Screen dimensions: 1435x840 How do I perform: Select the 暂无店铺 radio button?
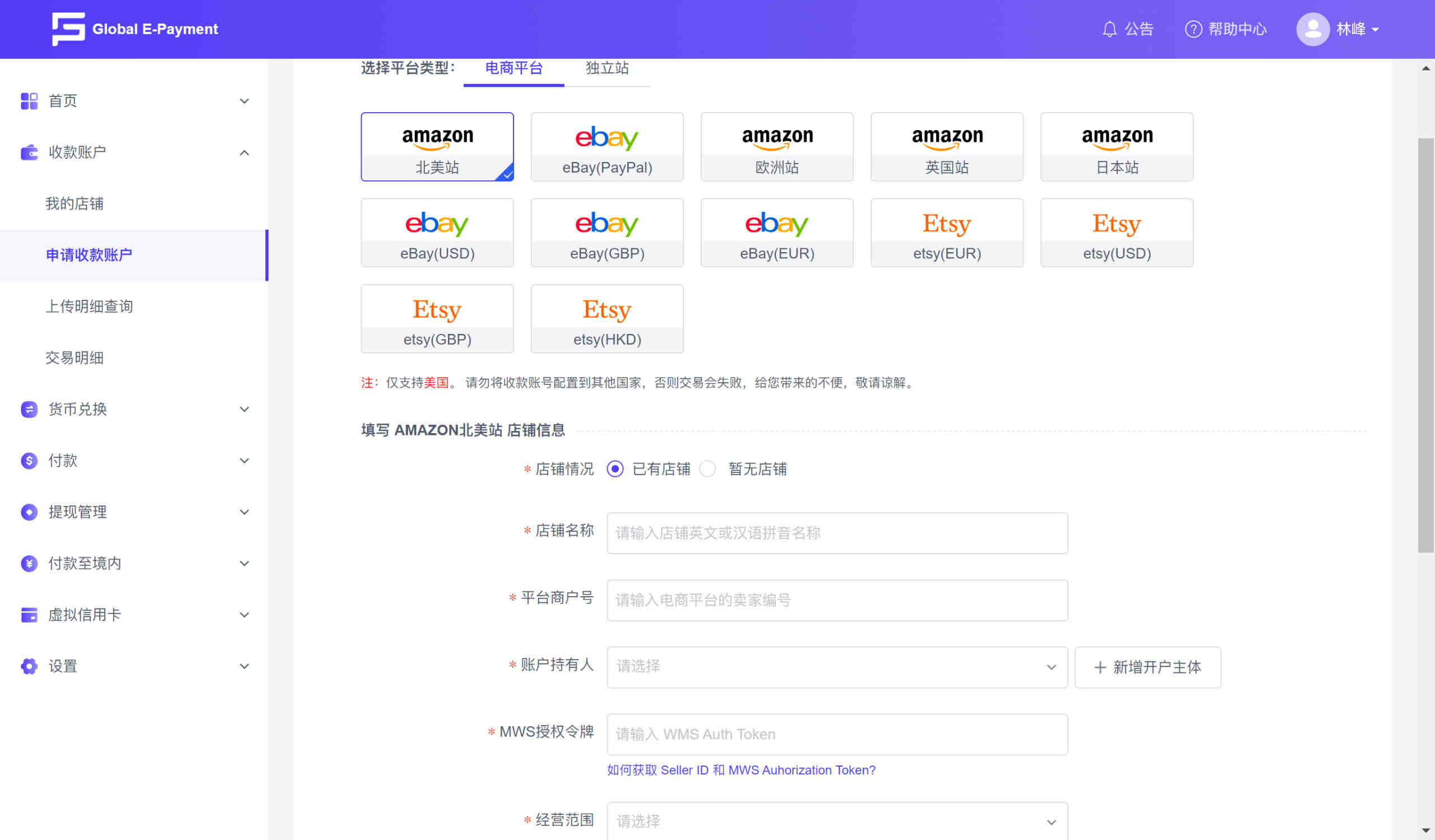click(x=707, y=469)
